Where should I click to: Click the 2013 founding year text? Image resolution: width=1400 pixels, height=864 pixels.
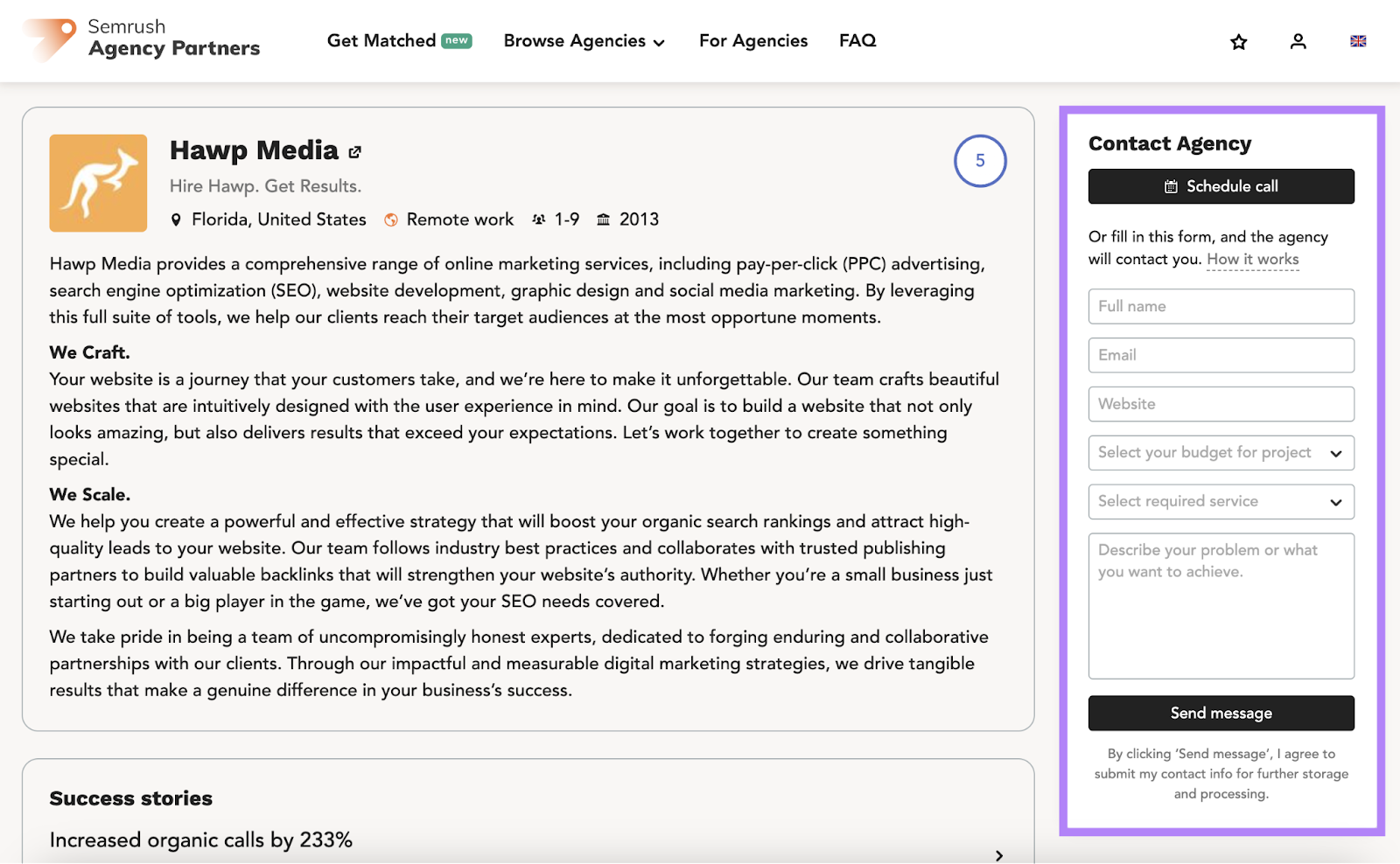pos(639,219)
